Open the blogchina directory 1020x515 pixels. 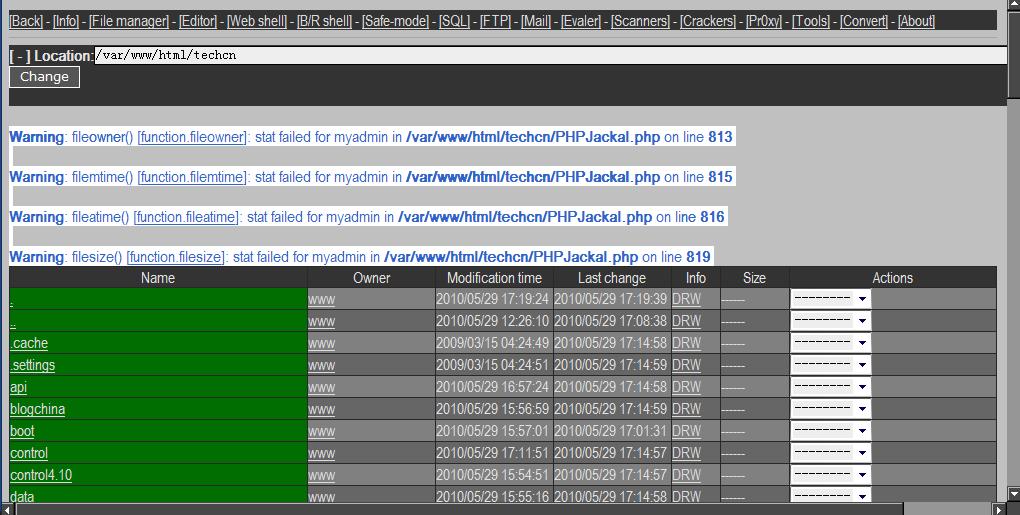point(37,409)
